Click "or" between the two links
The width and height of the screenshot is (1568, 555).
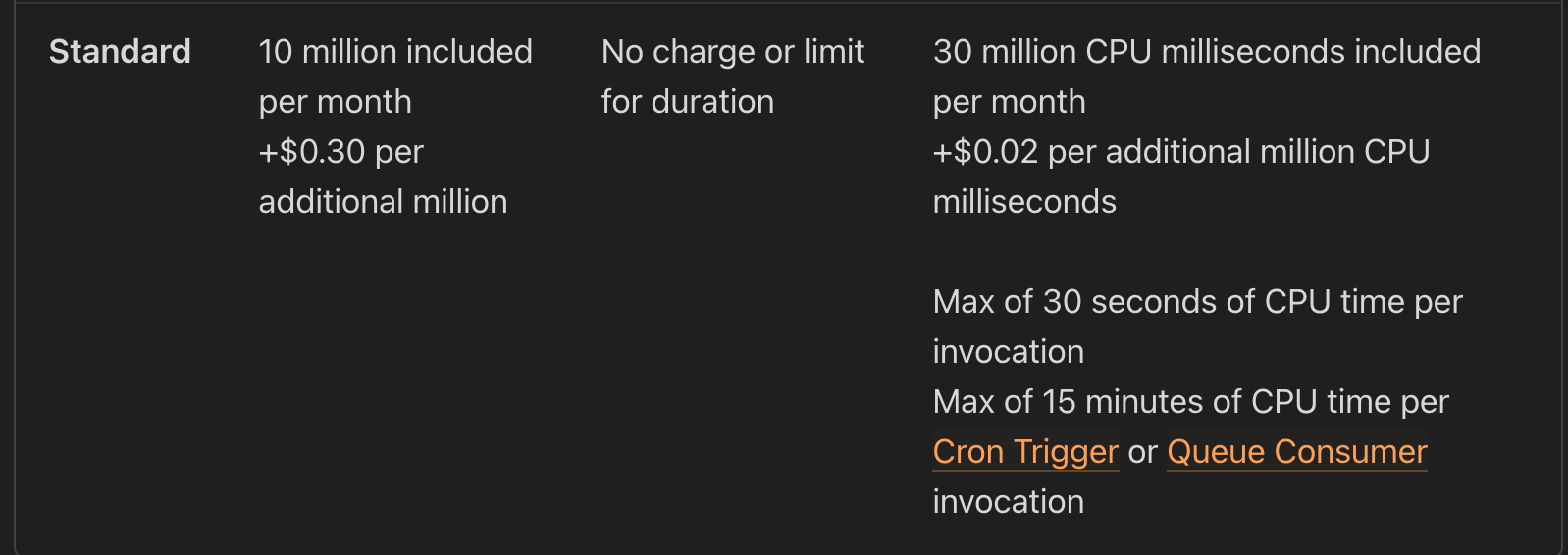1142,452
